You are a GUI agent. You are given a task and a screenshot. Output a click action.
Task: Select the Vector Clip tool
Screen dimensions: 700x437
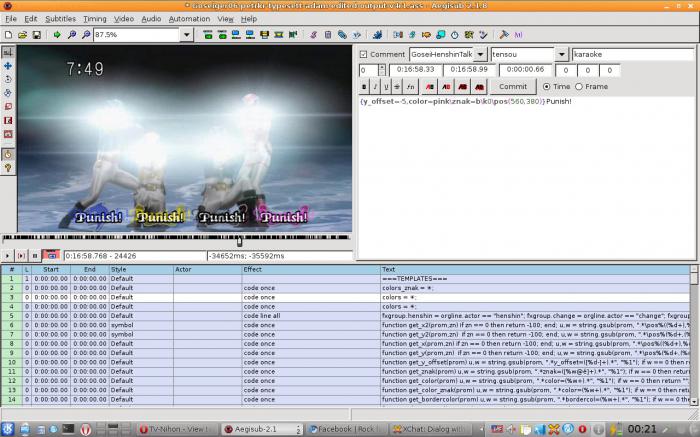pos(8,134)
